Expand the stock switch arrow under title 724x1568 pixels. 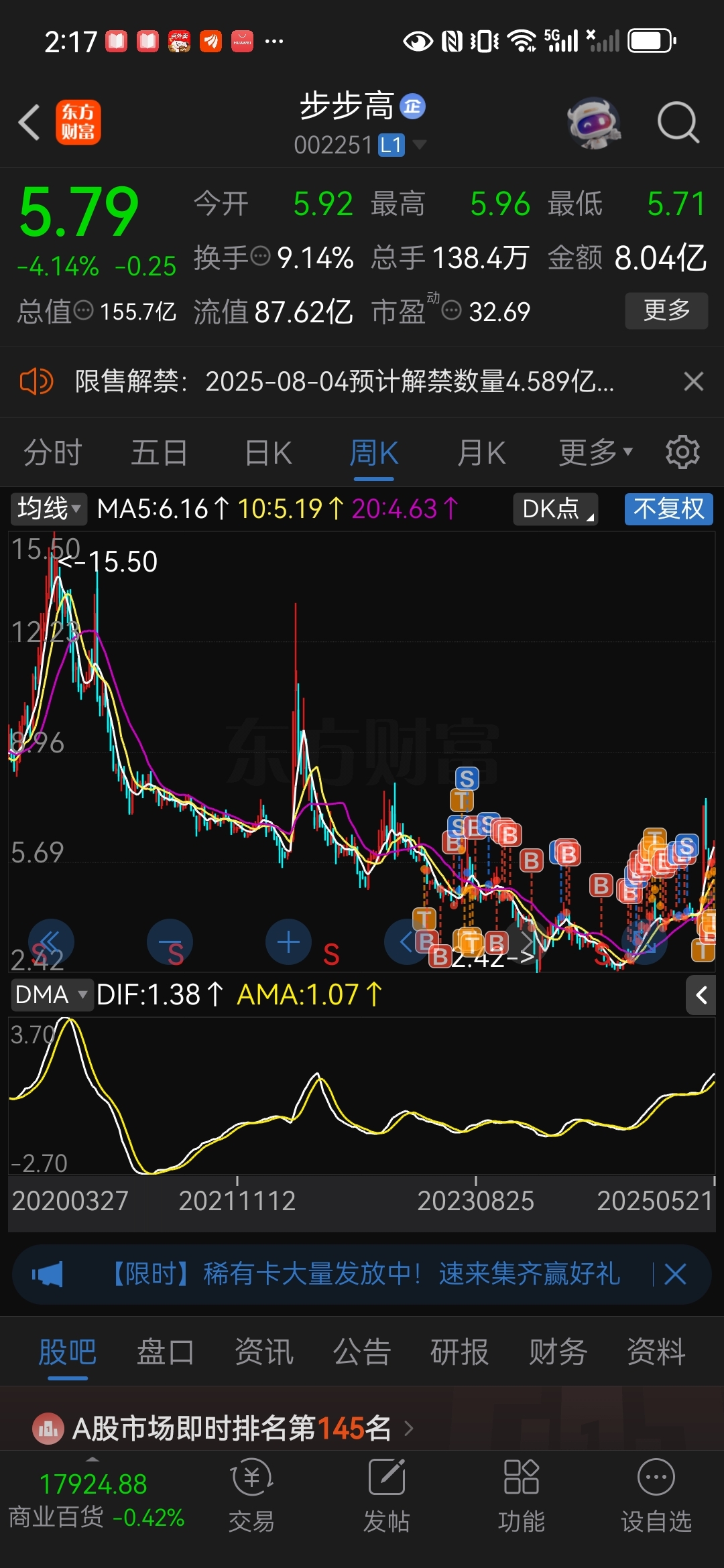[x=420, y=145]
